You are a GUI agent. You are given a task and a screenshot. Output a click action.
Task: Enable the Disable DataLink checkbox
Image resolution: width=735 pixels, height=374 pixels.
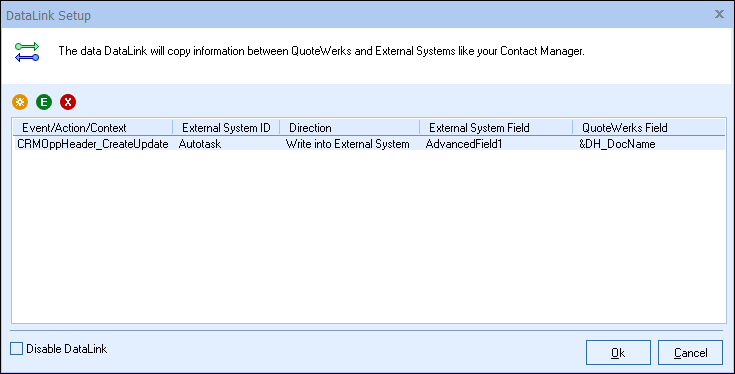[x=16, y=349]
